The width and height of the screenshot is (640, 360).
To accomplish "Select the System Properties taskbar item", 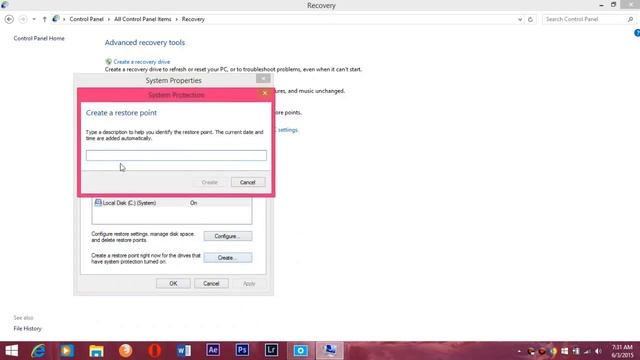I will (x=330, y=351).
